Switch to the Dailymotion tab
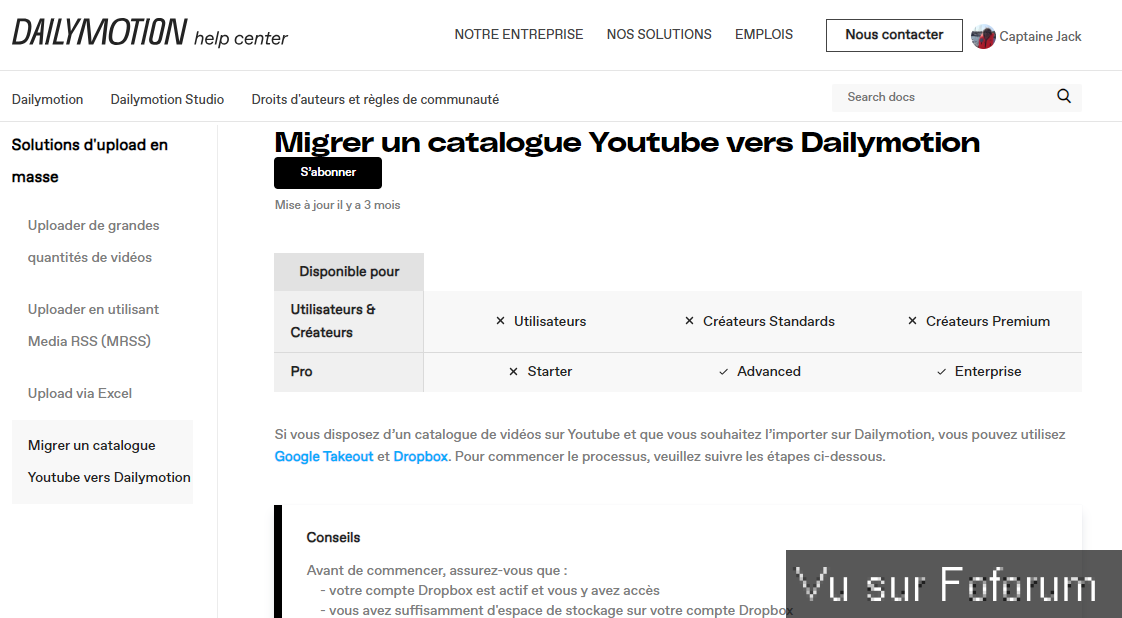Screen dimensions: 1122x618 [x=47, y=99]
